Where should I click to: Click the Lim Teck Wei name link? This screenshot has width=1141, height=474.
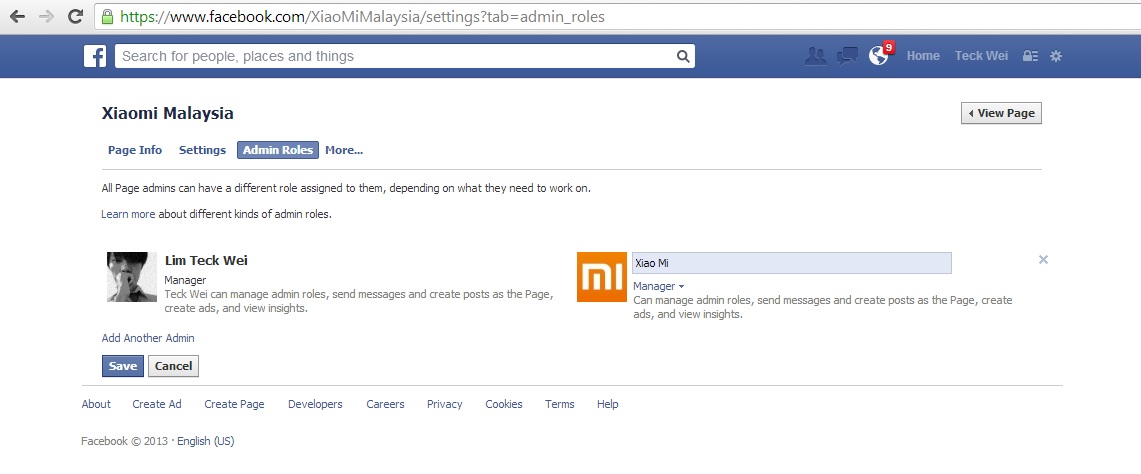(x=206, y=261)
